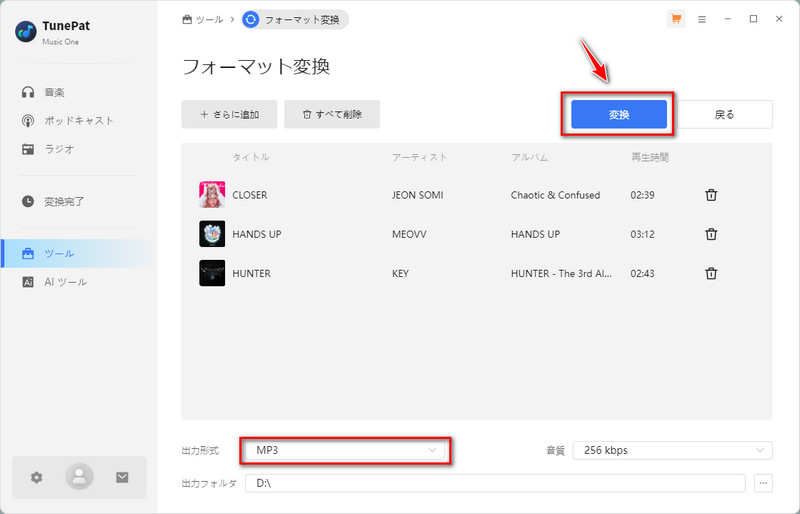The width and height of the screenshot is (800, 514).
Task: Open settings gear in sidebar
Action: [x=36, y=477]
